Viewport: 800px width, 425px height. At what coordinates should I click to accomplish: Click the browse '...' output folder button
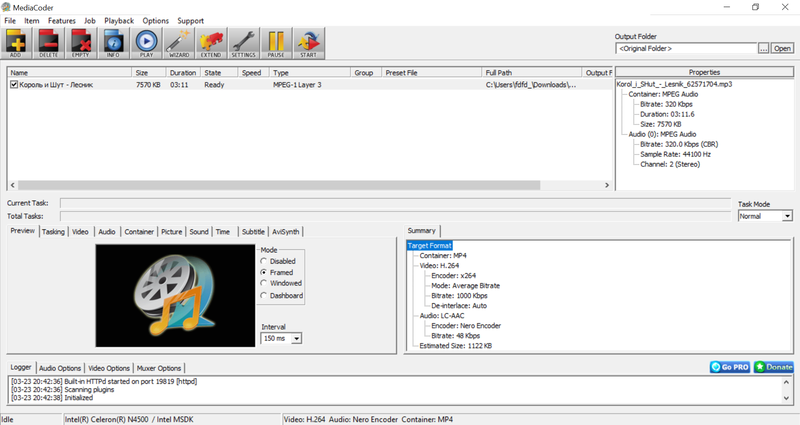point(763,48)
